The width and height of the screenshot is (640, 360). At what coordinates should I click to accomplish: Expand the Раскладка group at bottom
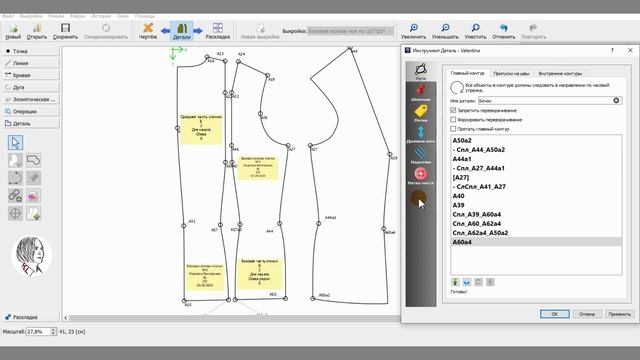coord(31,317)
